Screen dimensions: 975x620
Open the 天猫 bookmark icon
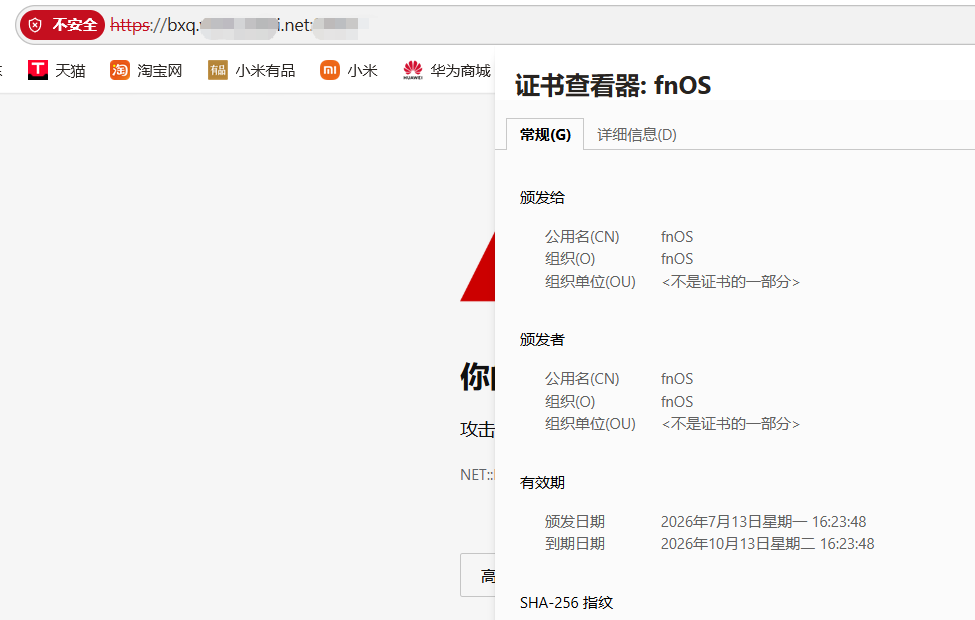(x=38, y=70)
